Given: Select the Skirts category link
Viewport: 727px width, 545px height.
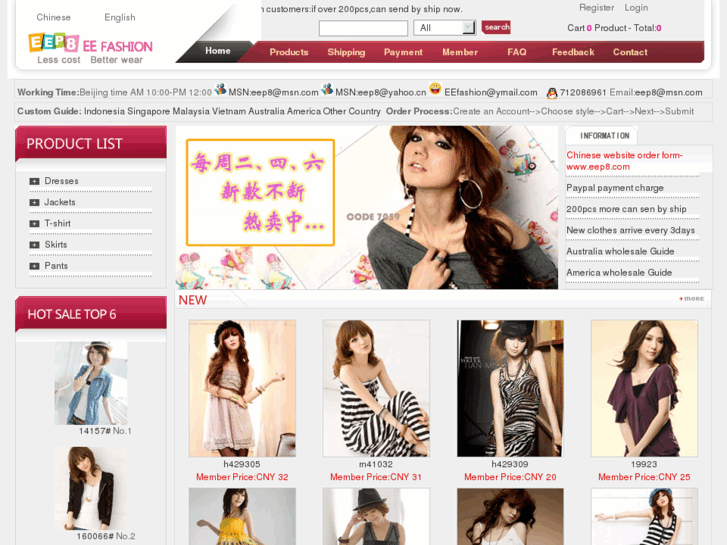Looking at the screenshot, I should pos(56,245).
